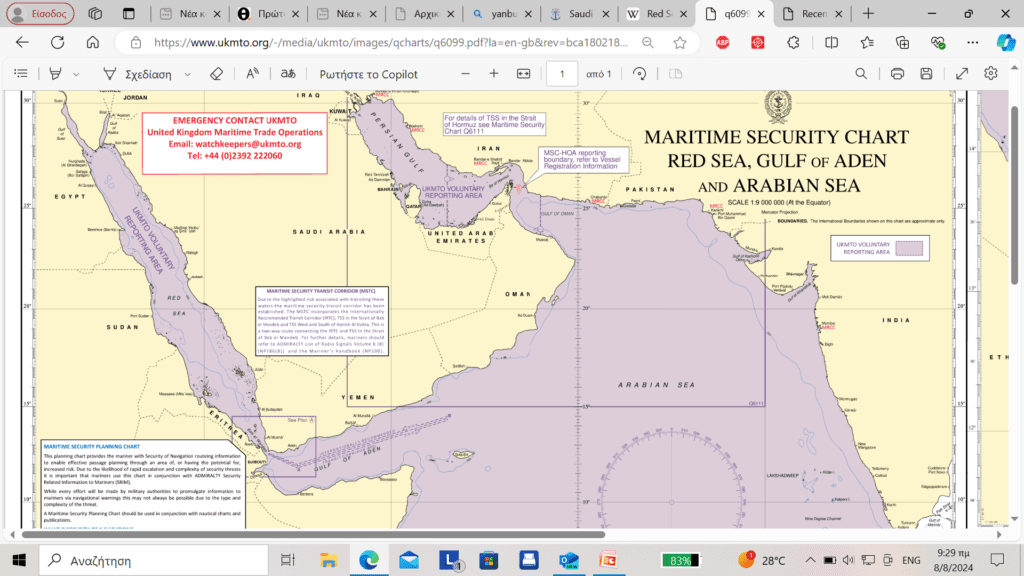The width and height of the screenshot is (1024, 576).
Task: Zoom in the PDF with plus
Action: click(494, 74)
